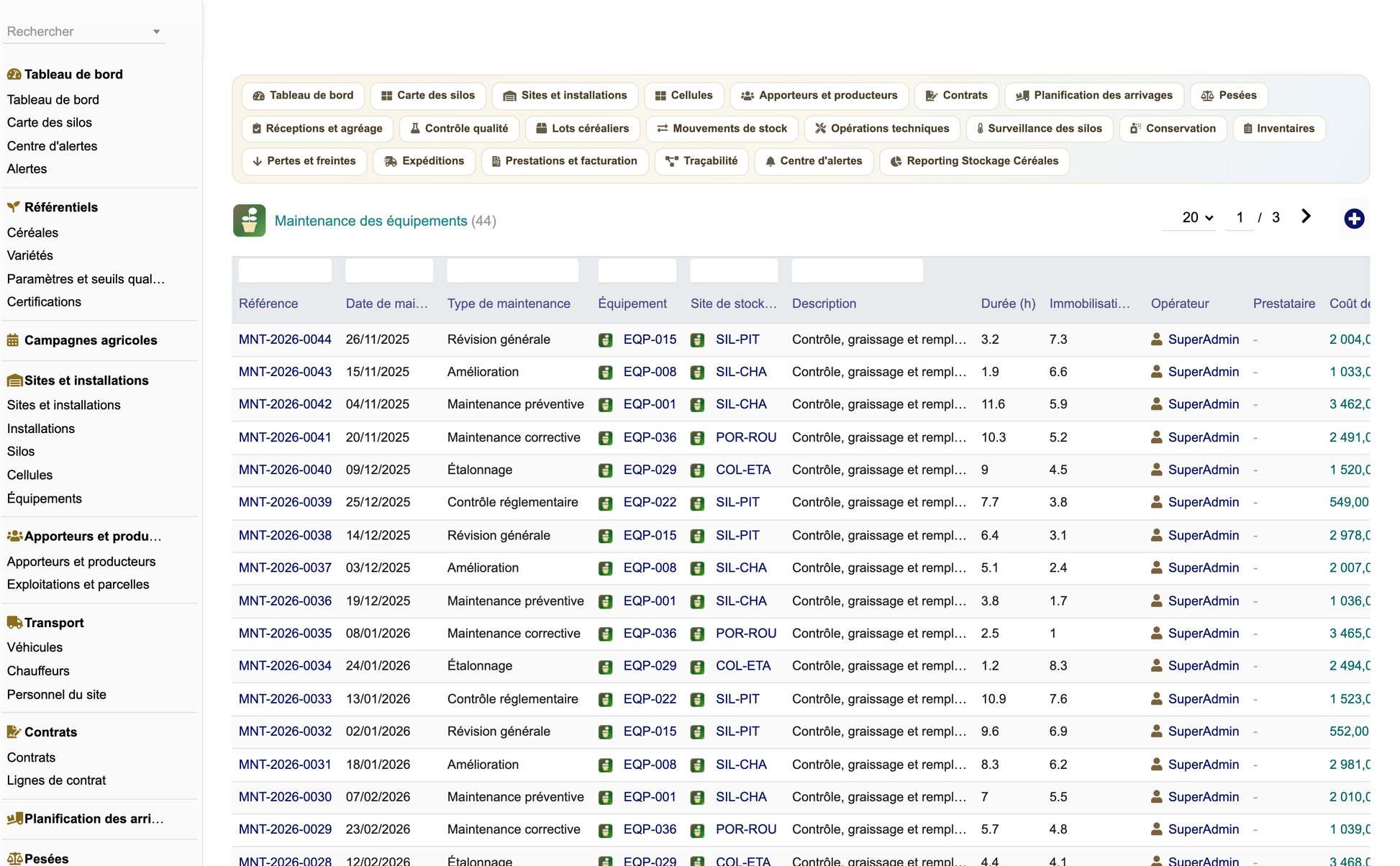The width and height of the screenshot is (1400, 866).
Task: Click the Contrats signature sidebar icon
Action: 14,731
